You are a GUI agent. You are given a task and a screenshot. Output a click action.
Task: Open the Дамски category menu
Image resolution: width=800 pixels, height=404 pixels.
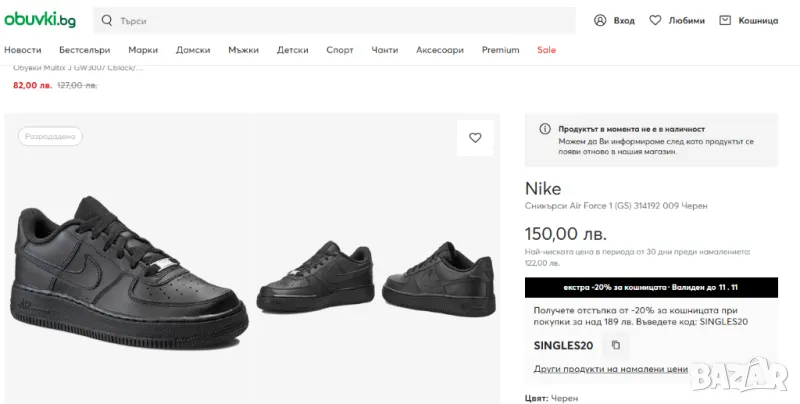[x=193, y=50]
